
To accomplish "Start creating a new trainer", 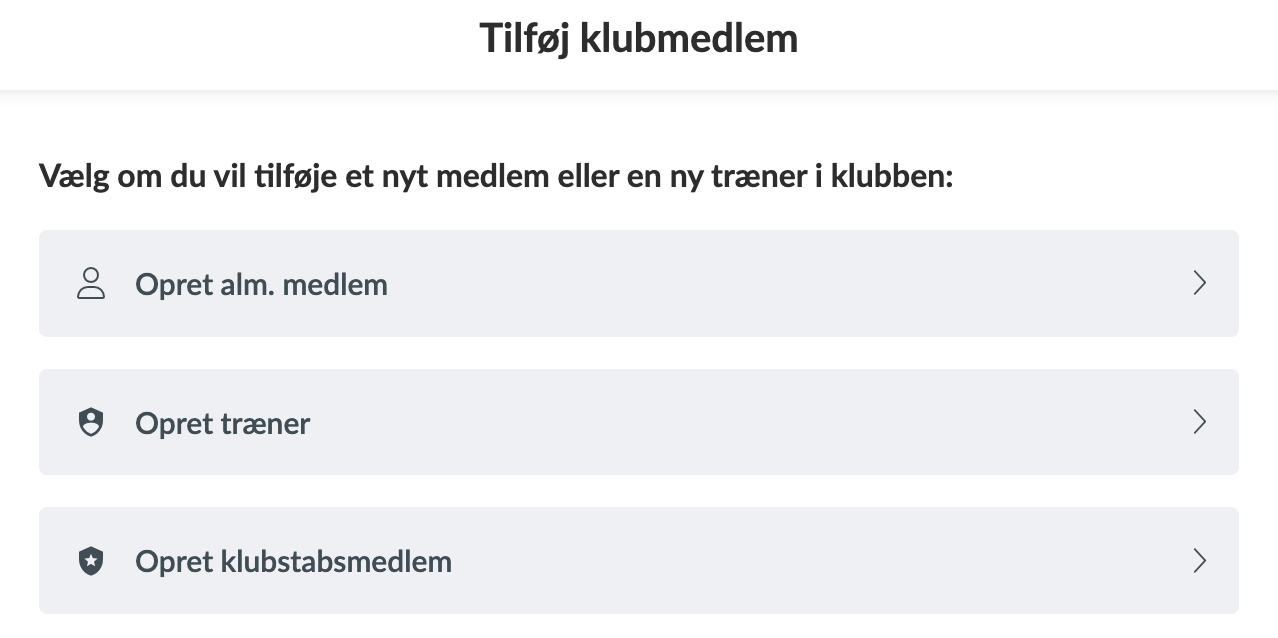I will click(x=638, y=422).
